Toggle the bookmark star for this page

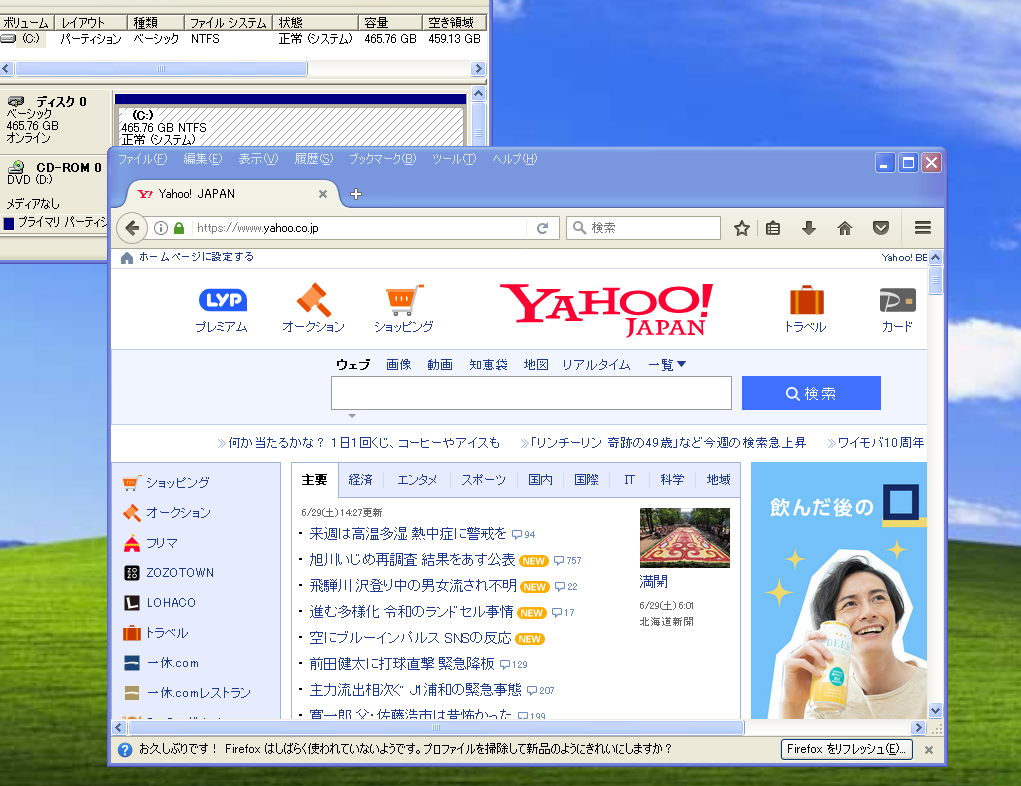(x=741, y=228)
